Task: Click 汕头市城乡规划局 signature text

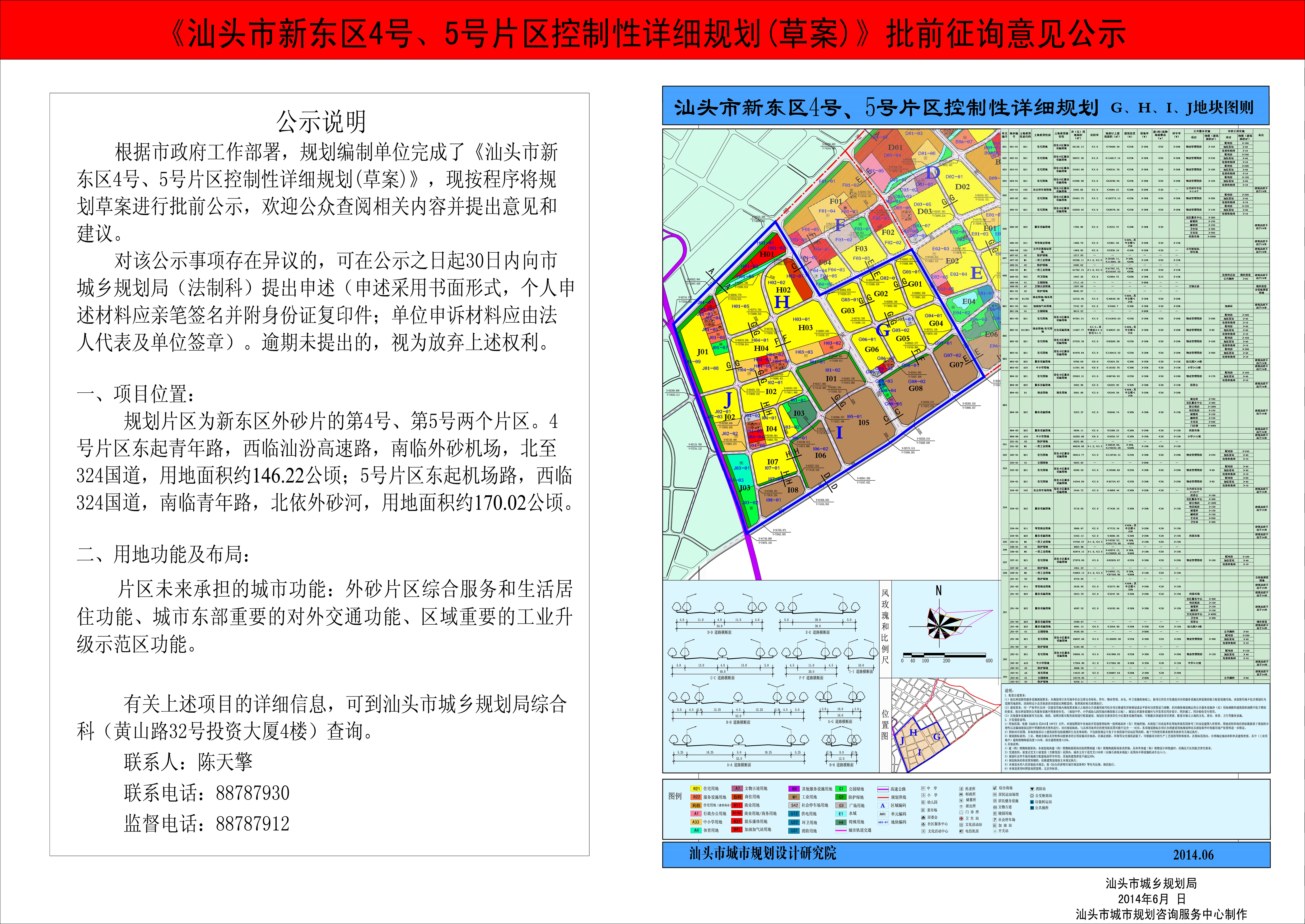Action: 1151,884
